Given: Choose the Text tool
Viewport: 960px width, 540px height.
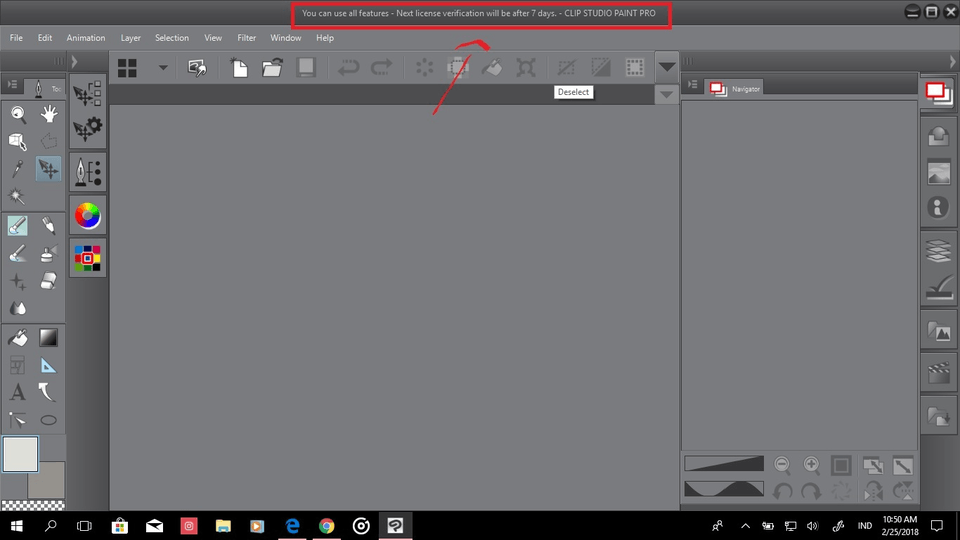Looking at the screenshot, I should click(x=18, y=392).
